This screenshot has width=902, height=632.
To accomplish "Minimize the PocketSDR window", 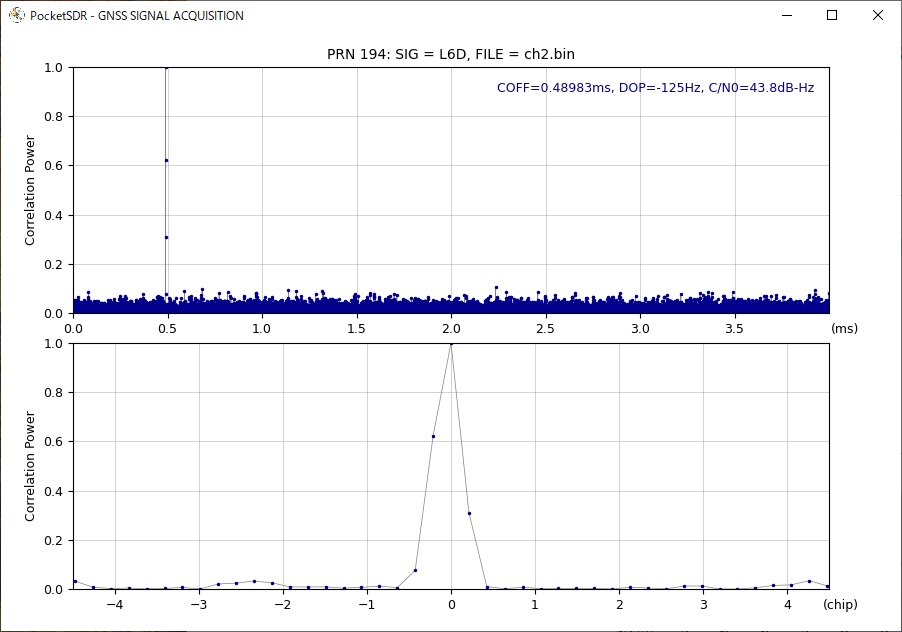I will coord(787,15).
